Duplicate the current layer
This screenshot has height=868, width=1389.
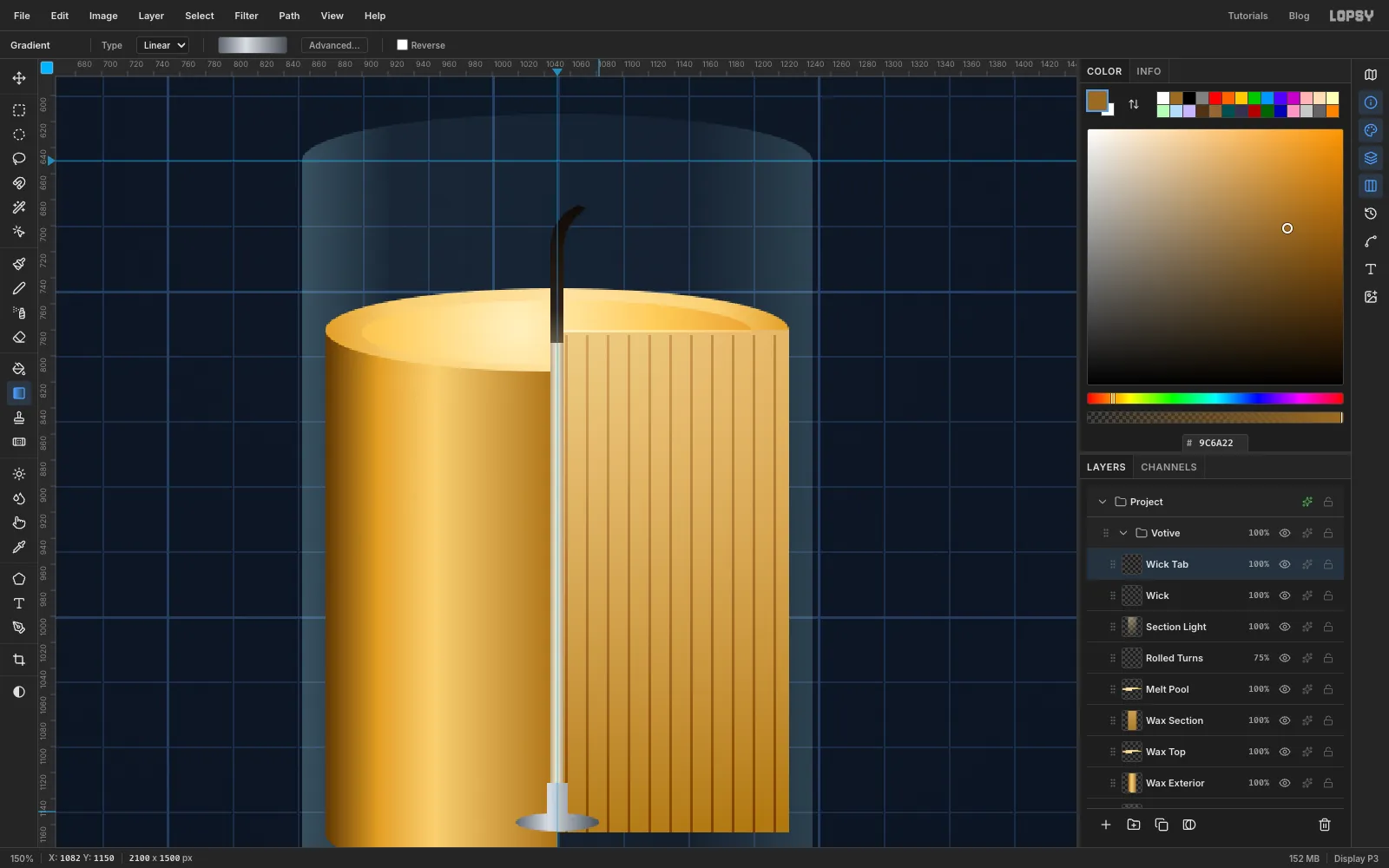point(1162,825)
